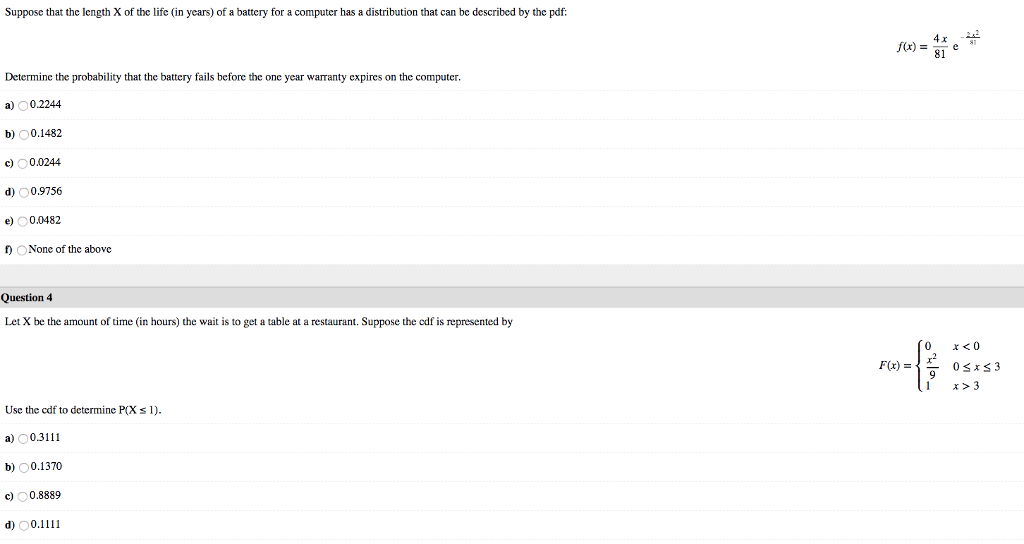Select the 0.1370 radio button
This screenshot has width=1024, height=544.
click(24, 467)
